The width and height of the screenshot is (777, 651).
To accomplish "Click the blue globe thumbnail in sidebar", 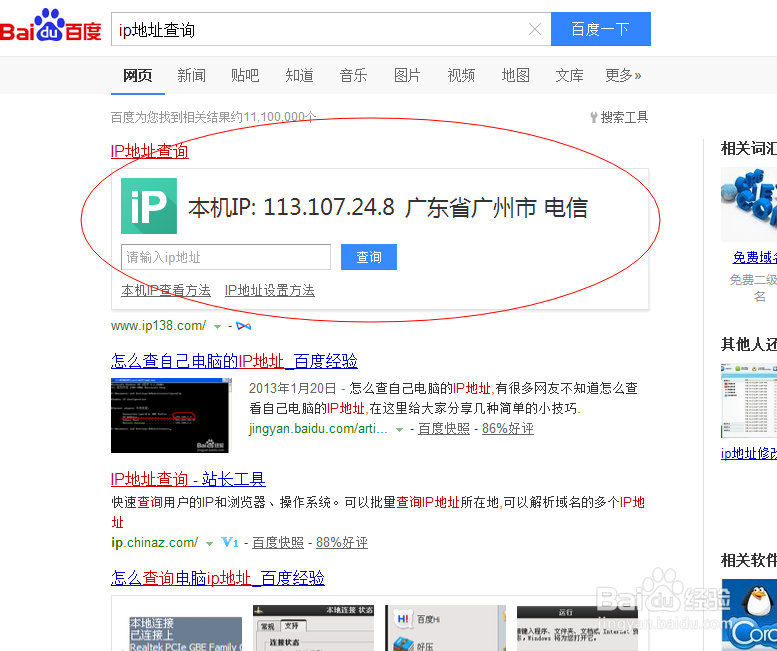I will [x=749, y=205].
